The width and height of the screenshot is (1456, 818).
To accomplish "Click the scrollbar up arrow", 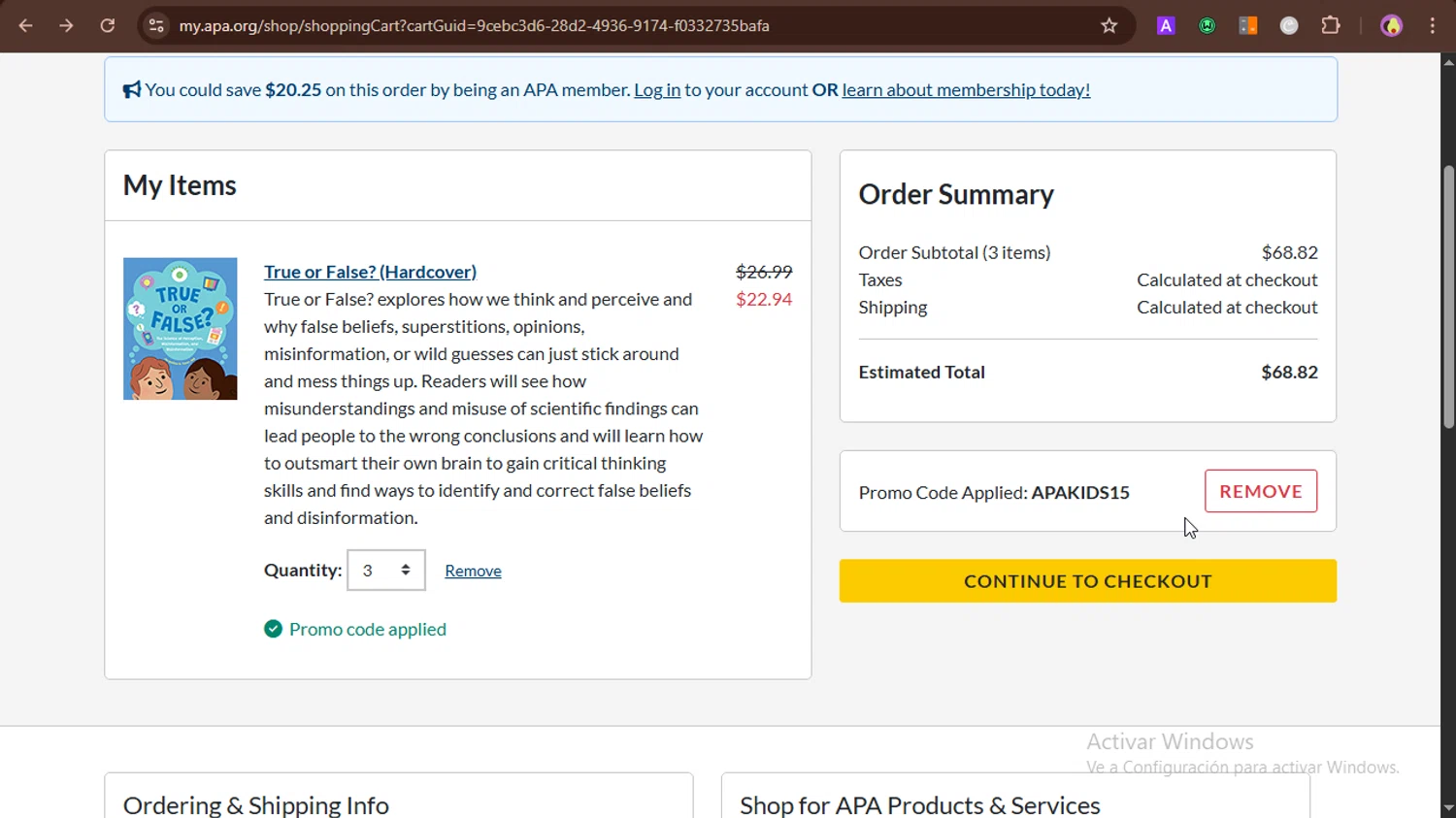I will click(x=1448, y=62).
